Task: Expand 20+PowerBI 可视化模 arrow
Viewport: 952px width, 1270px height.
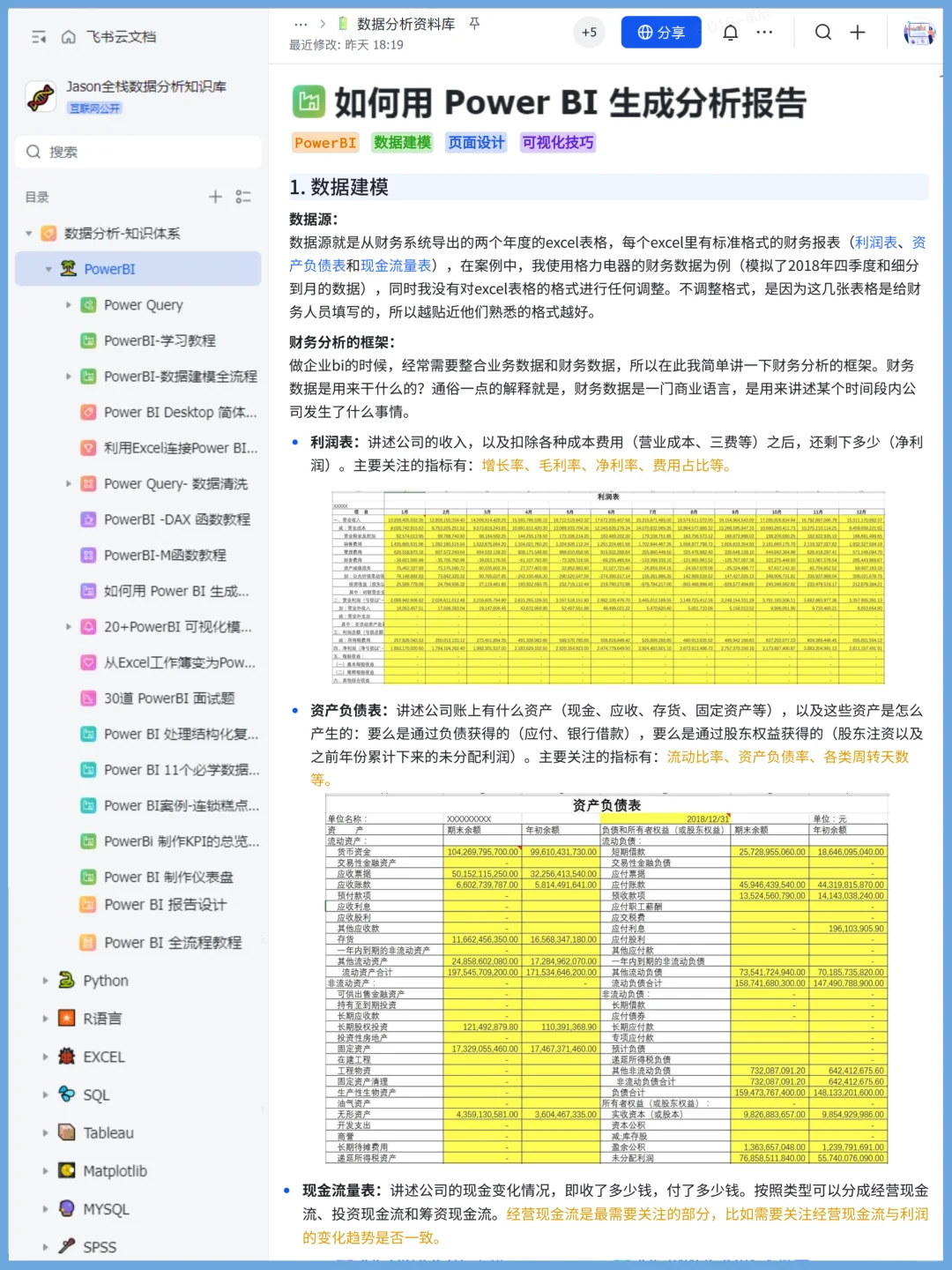Action: [69, 626]
